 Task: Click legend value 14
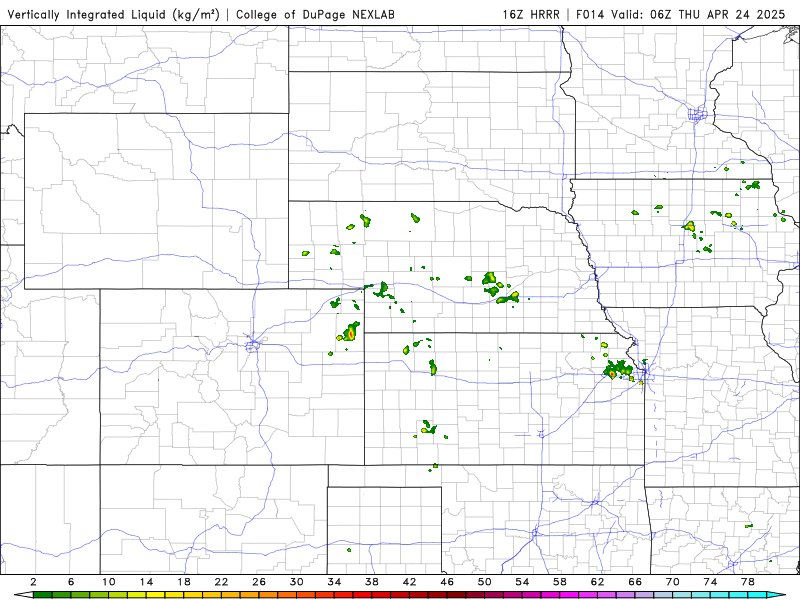point(146,582)
